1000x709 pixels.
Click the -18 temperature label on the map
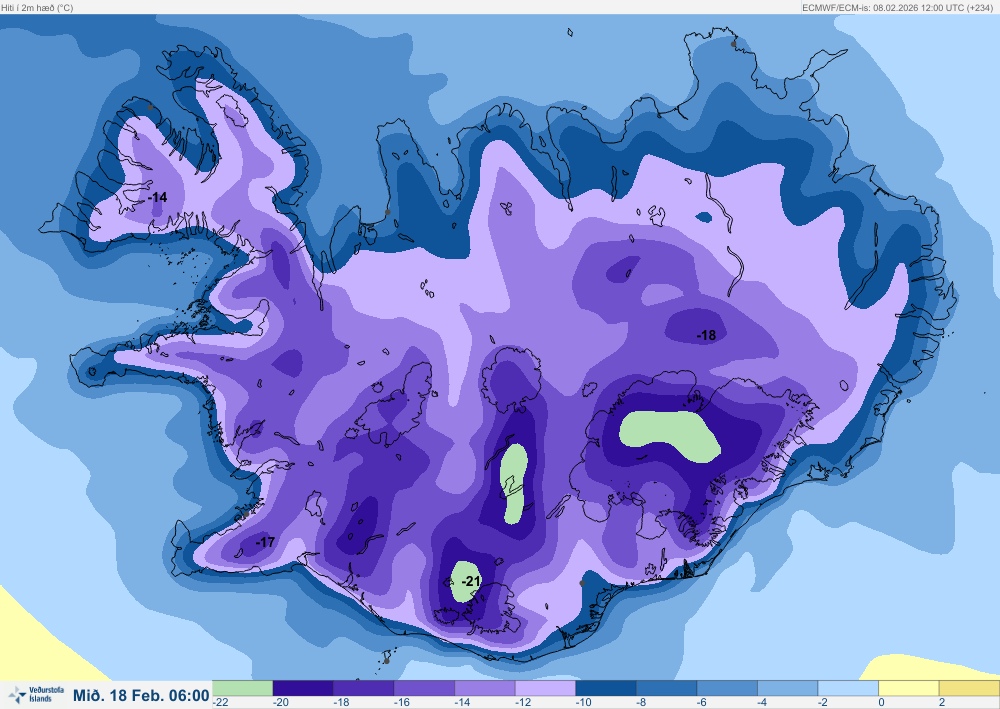pos(706,335)
